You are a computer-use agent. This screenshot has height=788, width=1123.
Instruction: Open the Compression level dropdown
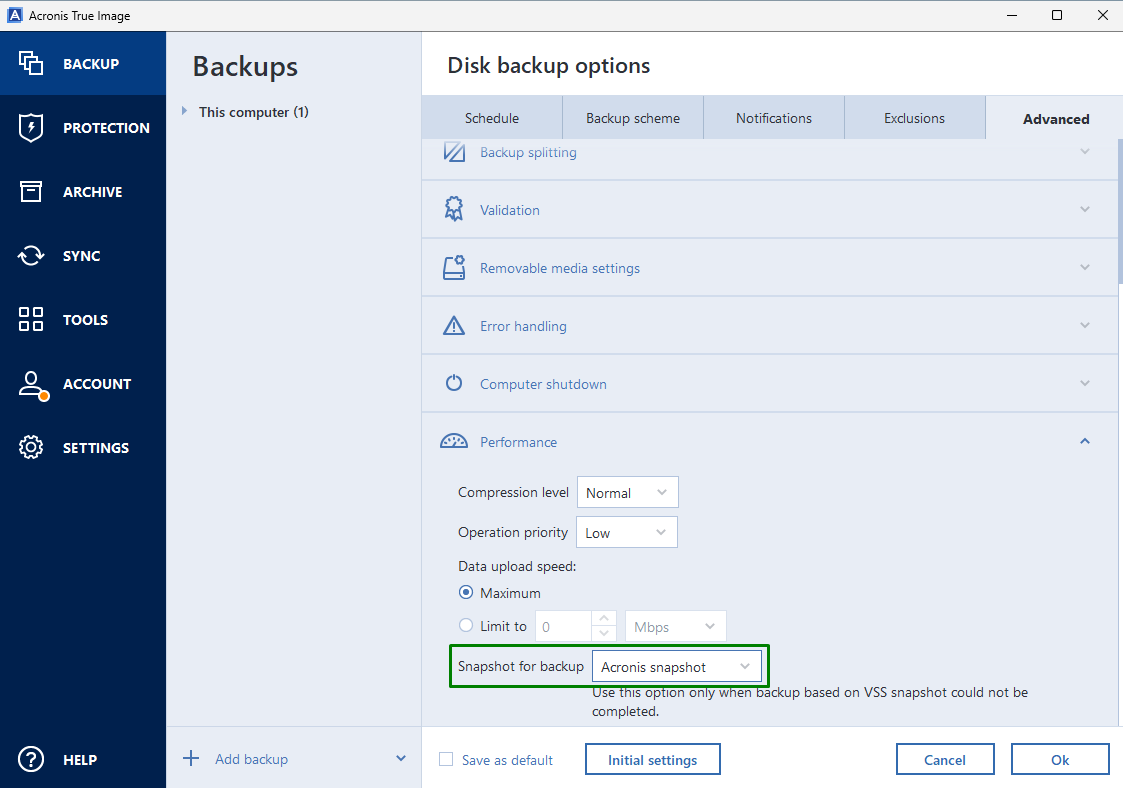click(x=627, y=492)
